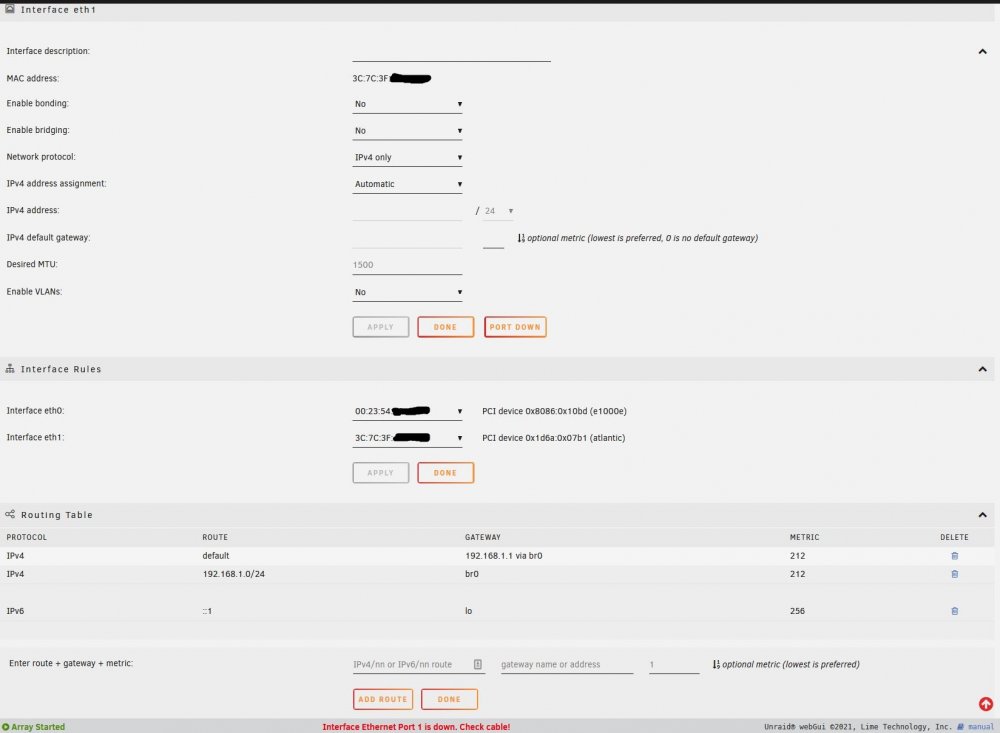Collapse the Interface eth1 section chevron
This screenshot has height=733, width=1000.
[982, 52]
